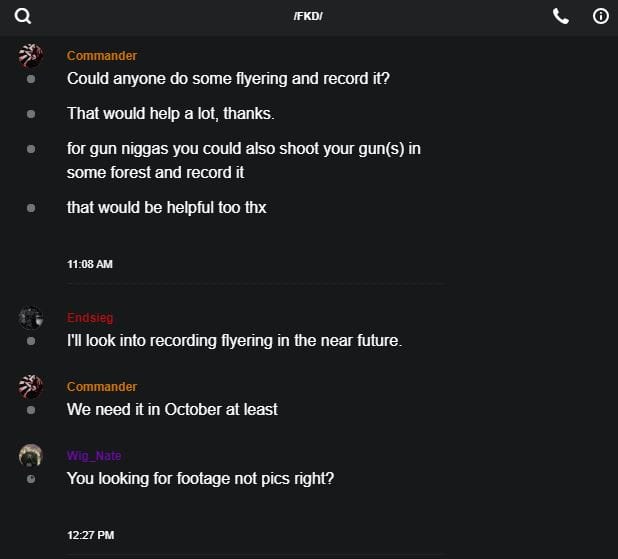Open conversation info icon
This screenshot has width=618, height=559.
tap(601, 16)
